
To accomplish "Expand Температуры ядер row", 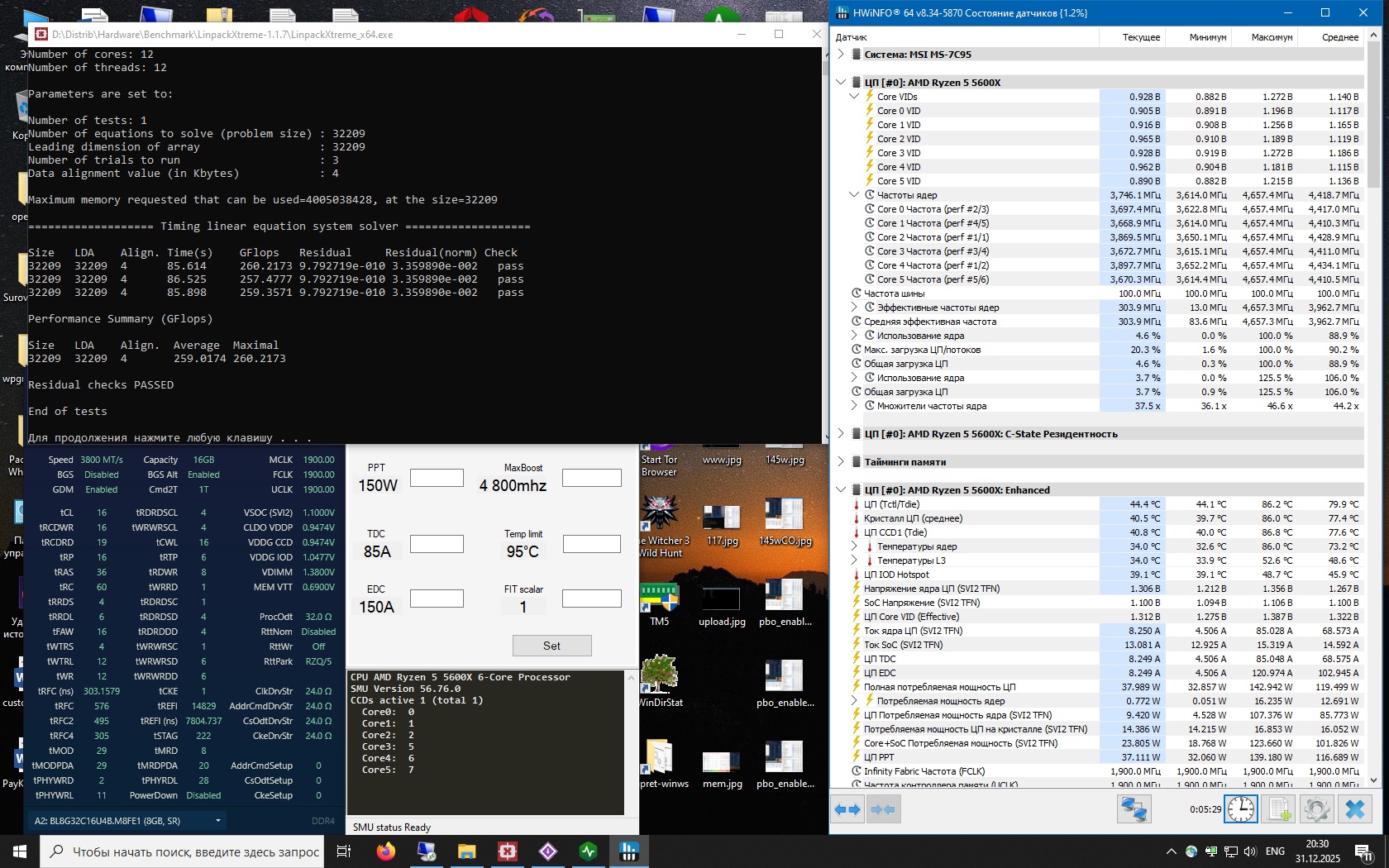I will coord(854,546).
